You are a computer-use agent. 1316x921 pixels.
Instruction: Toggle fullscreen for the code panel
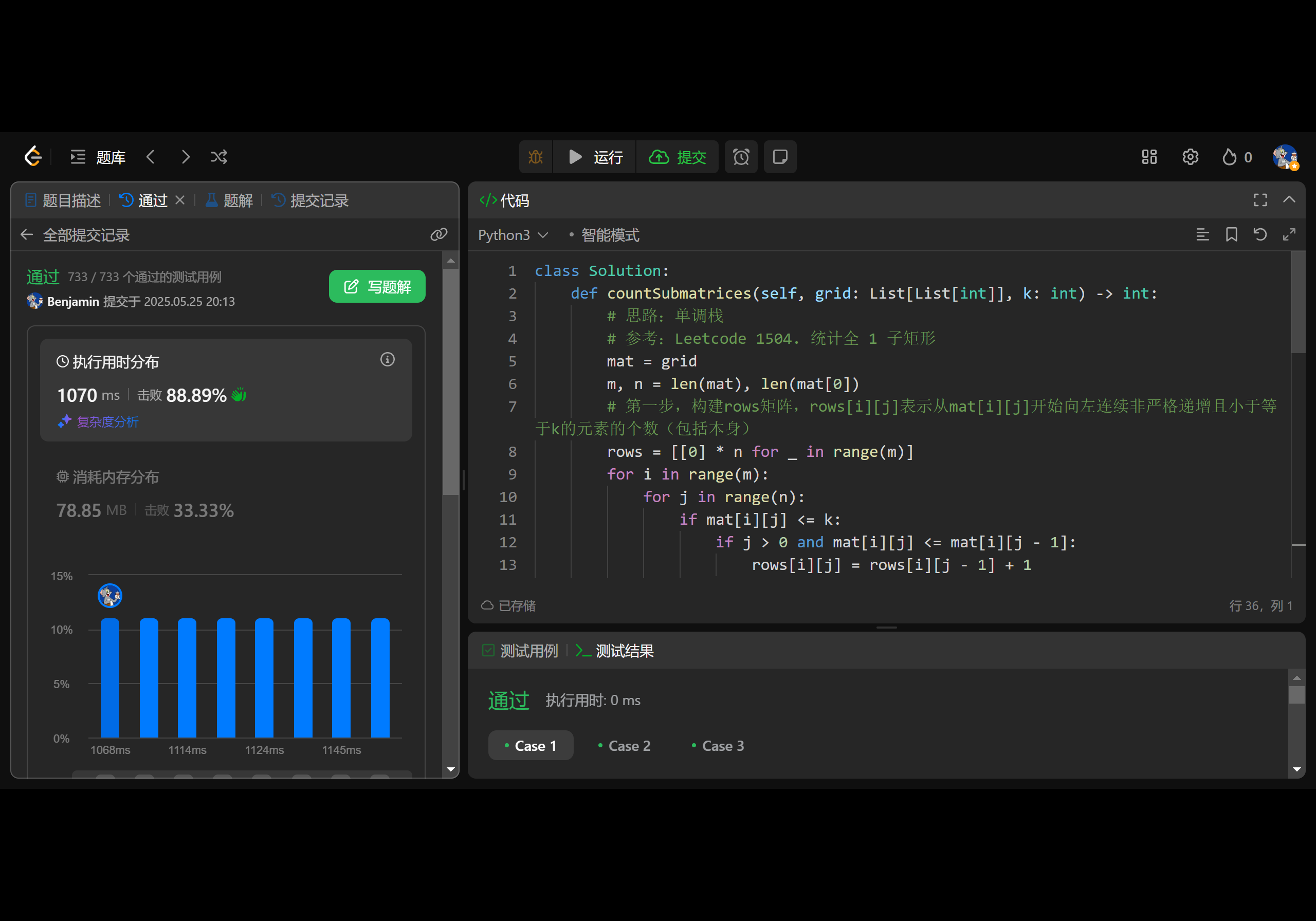coord(1260,200)
